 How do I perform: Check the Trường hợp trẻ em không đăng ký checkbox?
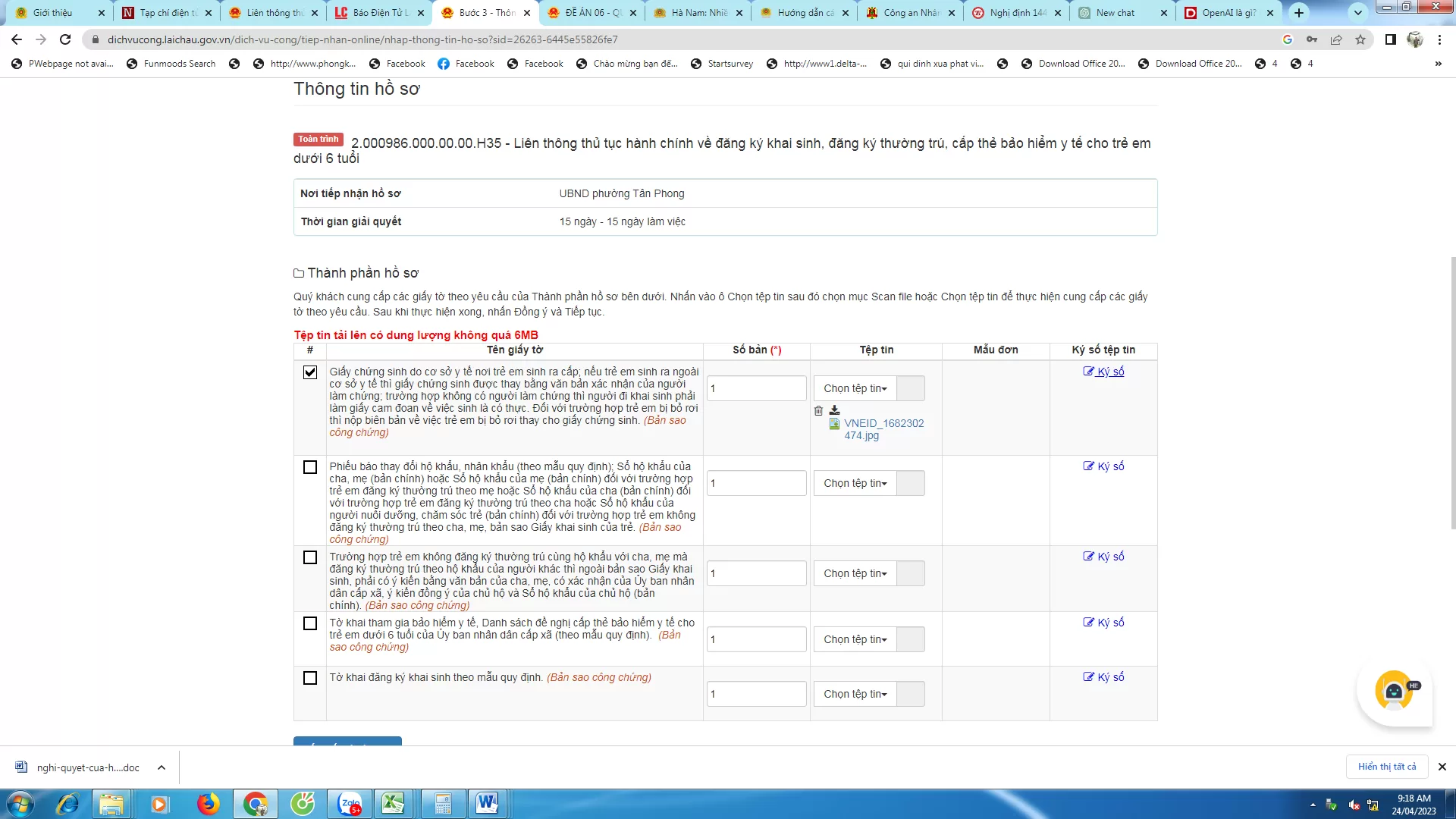click(310, 557)
